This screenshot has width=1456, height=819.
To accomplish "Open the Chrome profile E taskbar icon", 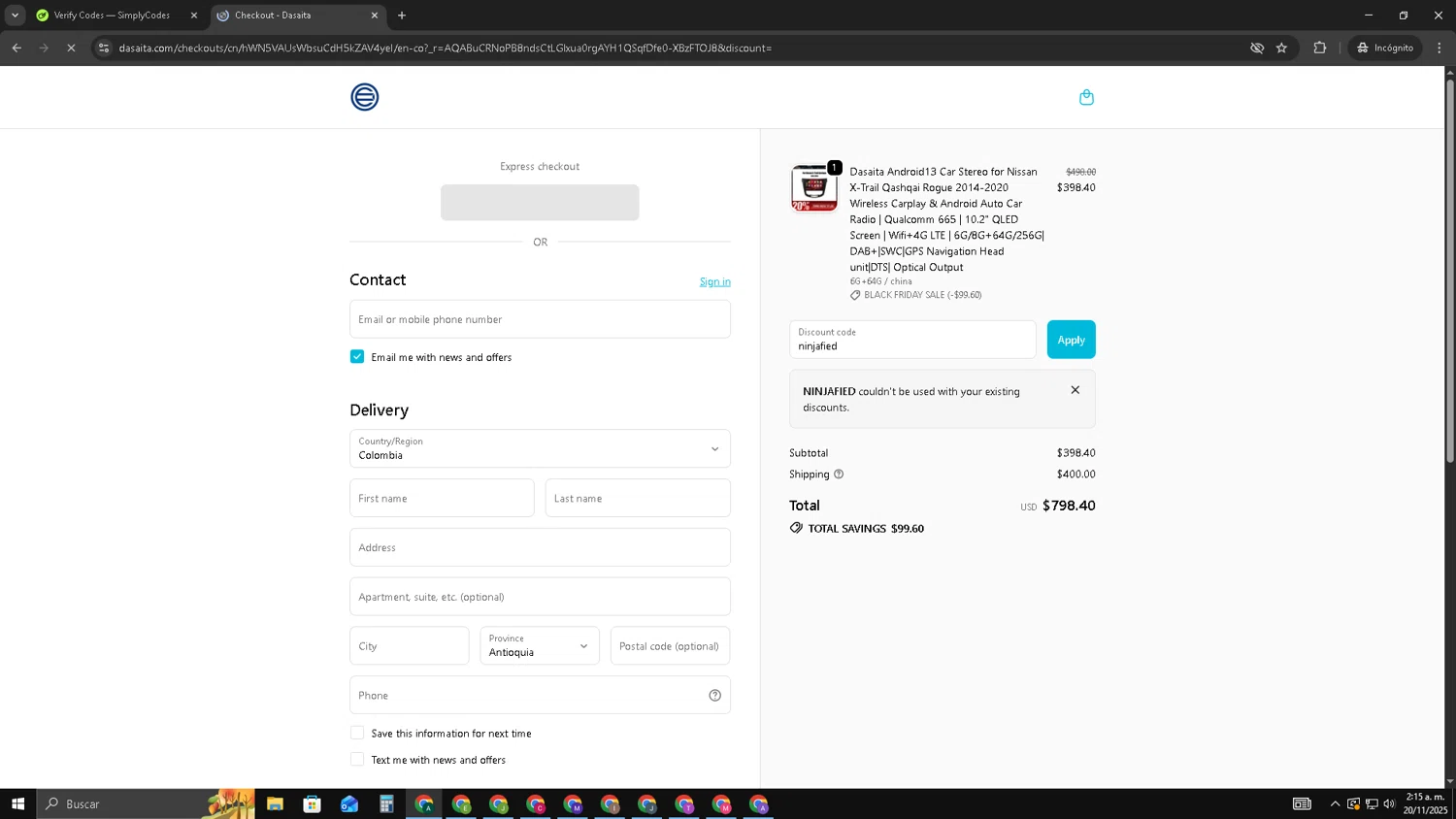I will click(461, 803).
